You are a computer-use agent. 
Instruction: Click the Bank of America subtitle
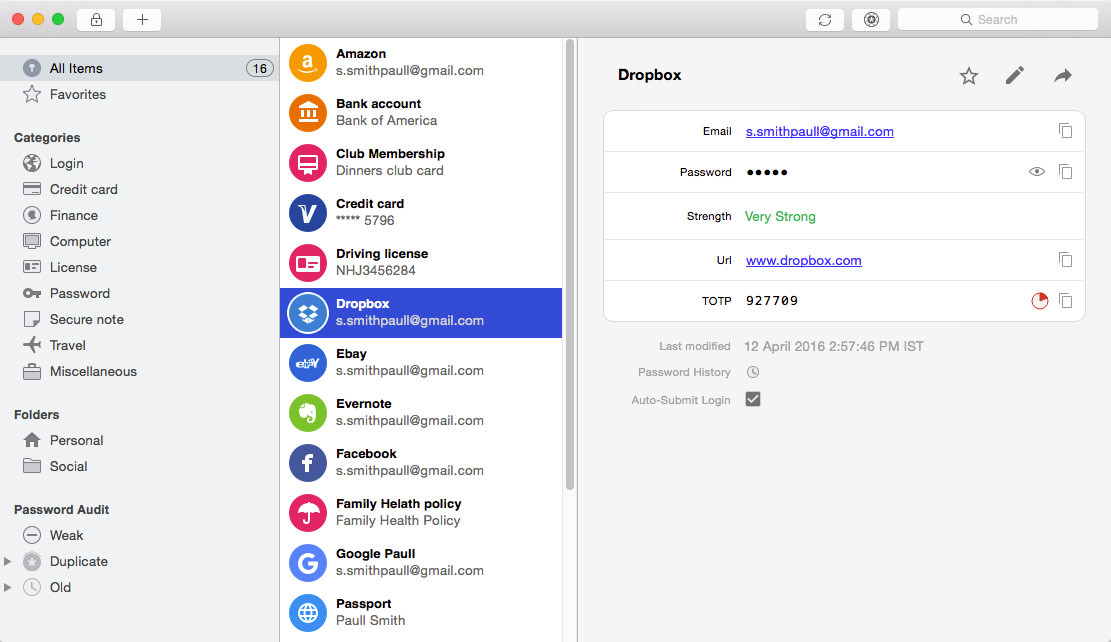tap(386, 120)
